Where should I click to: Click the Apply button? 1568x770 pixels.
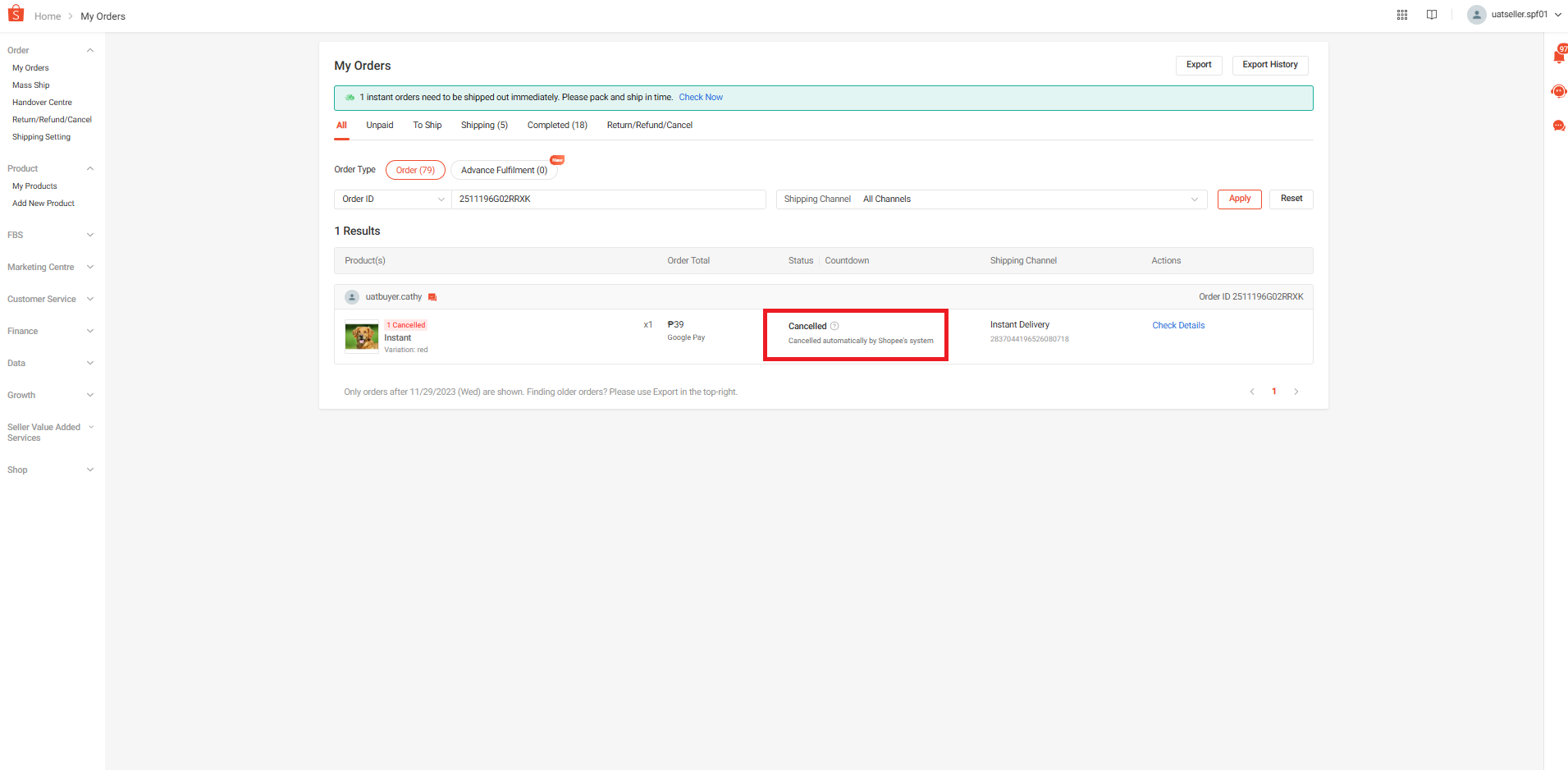1240,199
